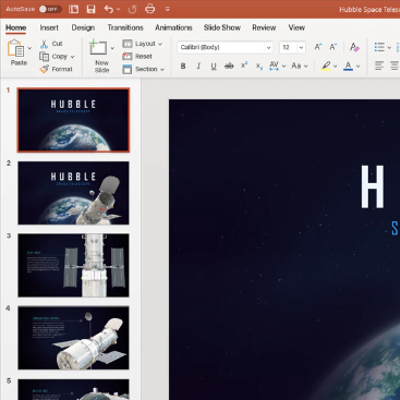Undo the last action

(x=109, y=9)
